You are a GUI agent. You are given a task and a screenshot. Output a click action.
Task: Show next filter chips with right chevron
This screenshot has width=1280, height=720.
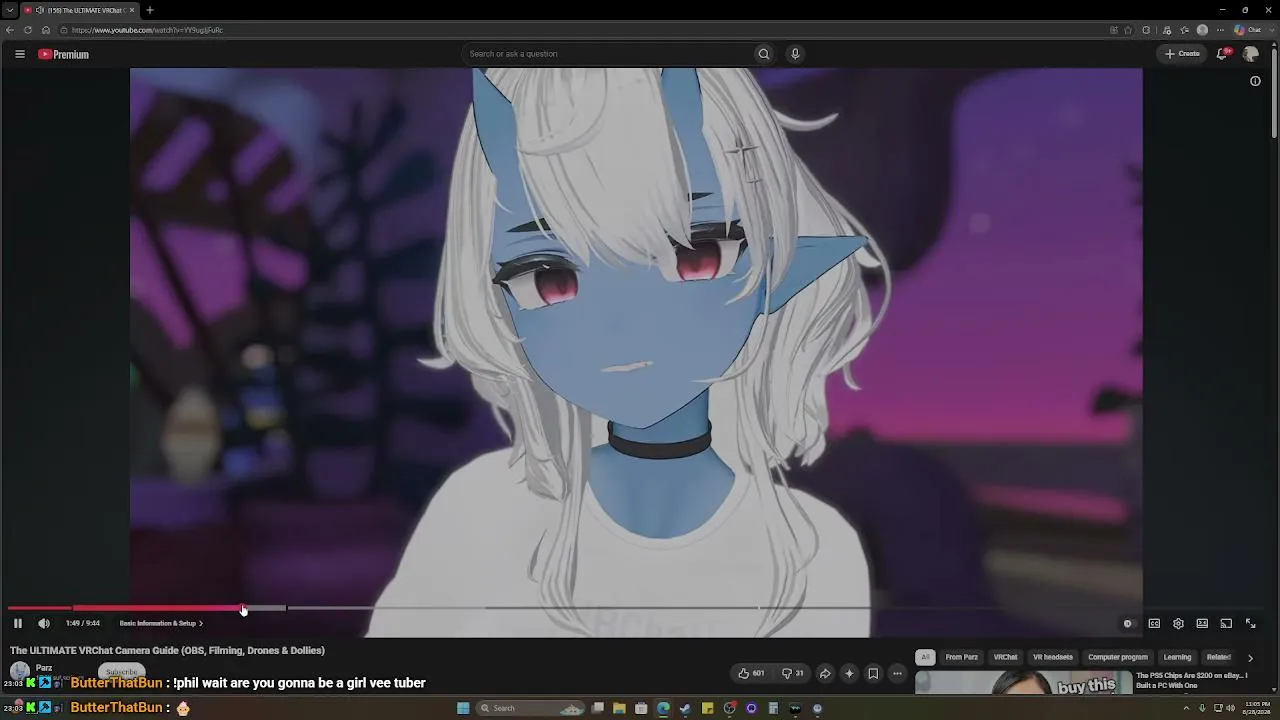(1250, 658)
